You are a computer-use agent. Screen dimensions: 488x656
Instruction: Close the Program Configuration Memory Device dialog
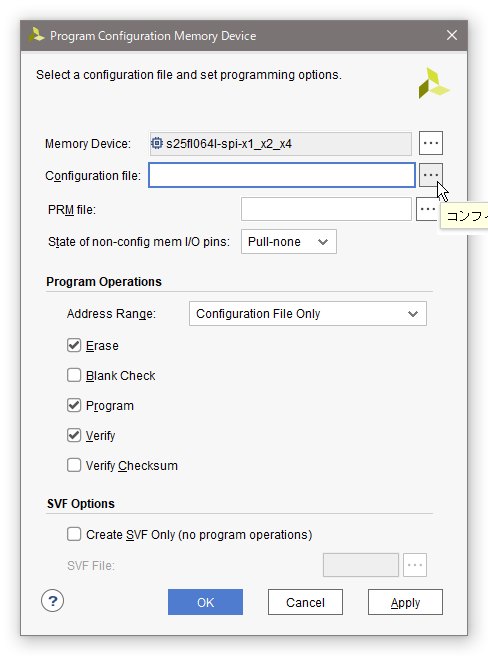pos(452,35)
